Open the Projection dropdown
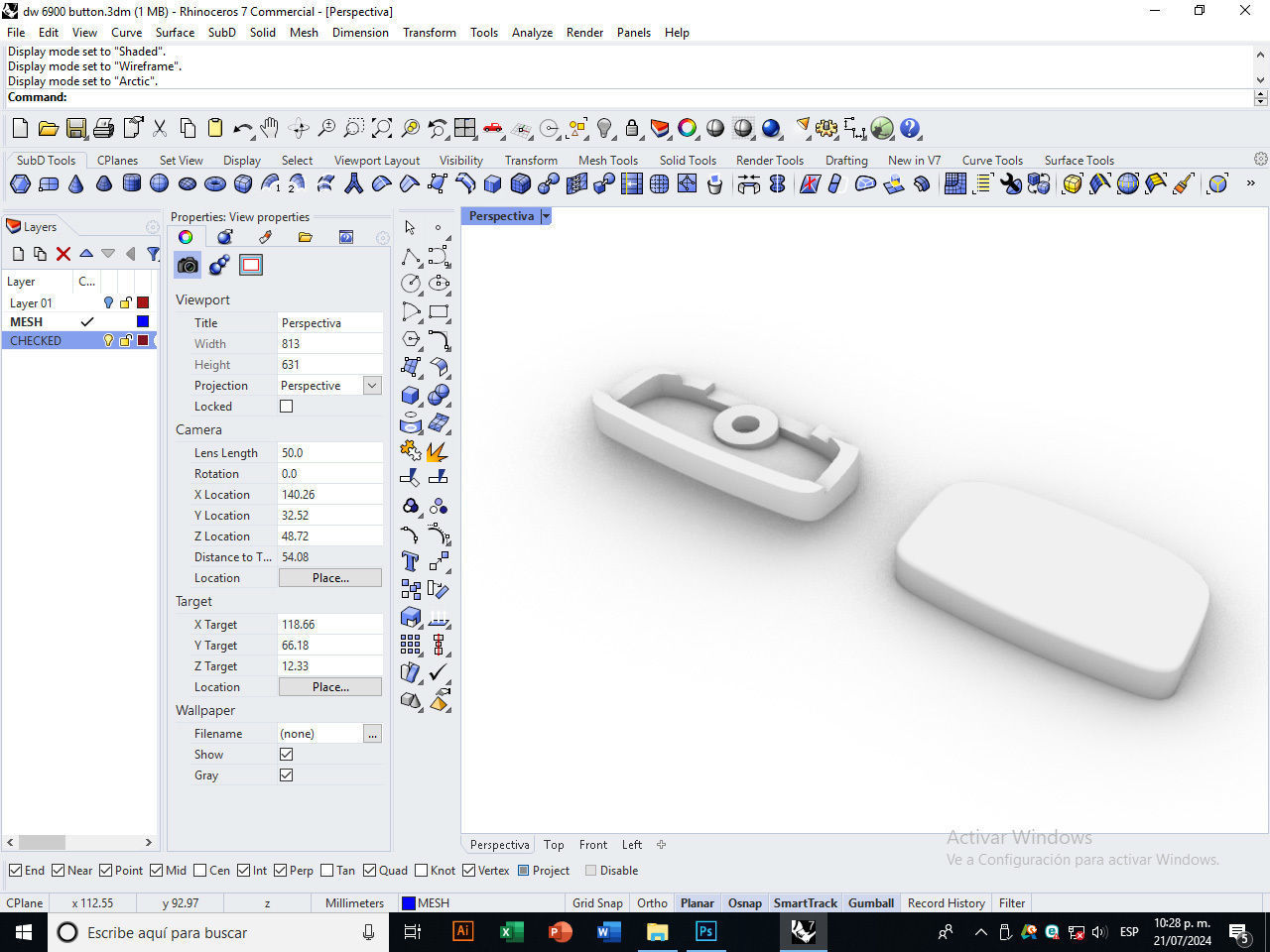The image size is (1270, 952). 372,386
